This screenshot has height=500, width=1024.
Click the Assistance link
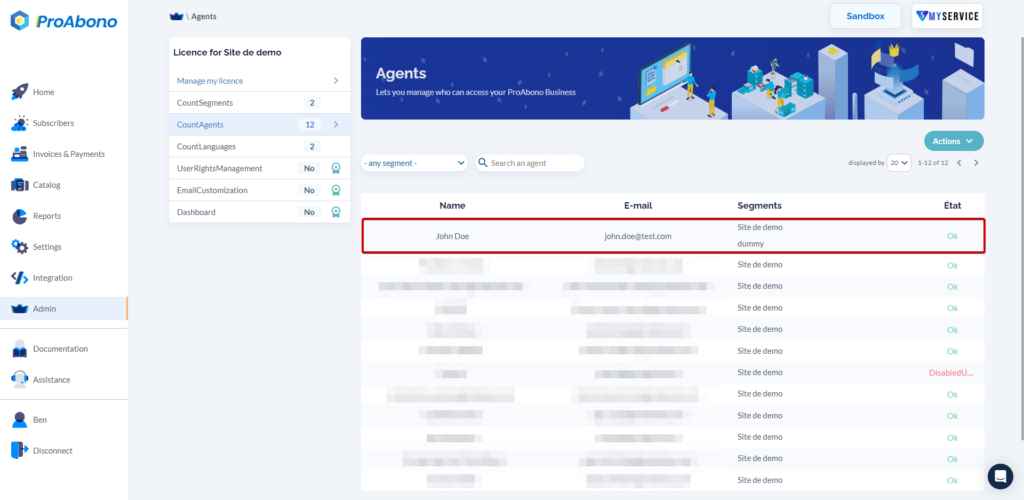[52, 379]
